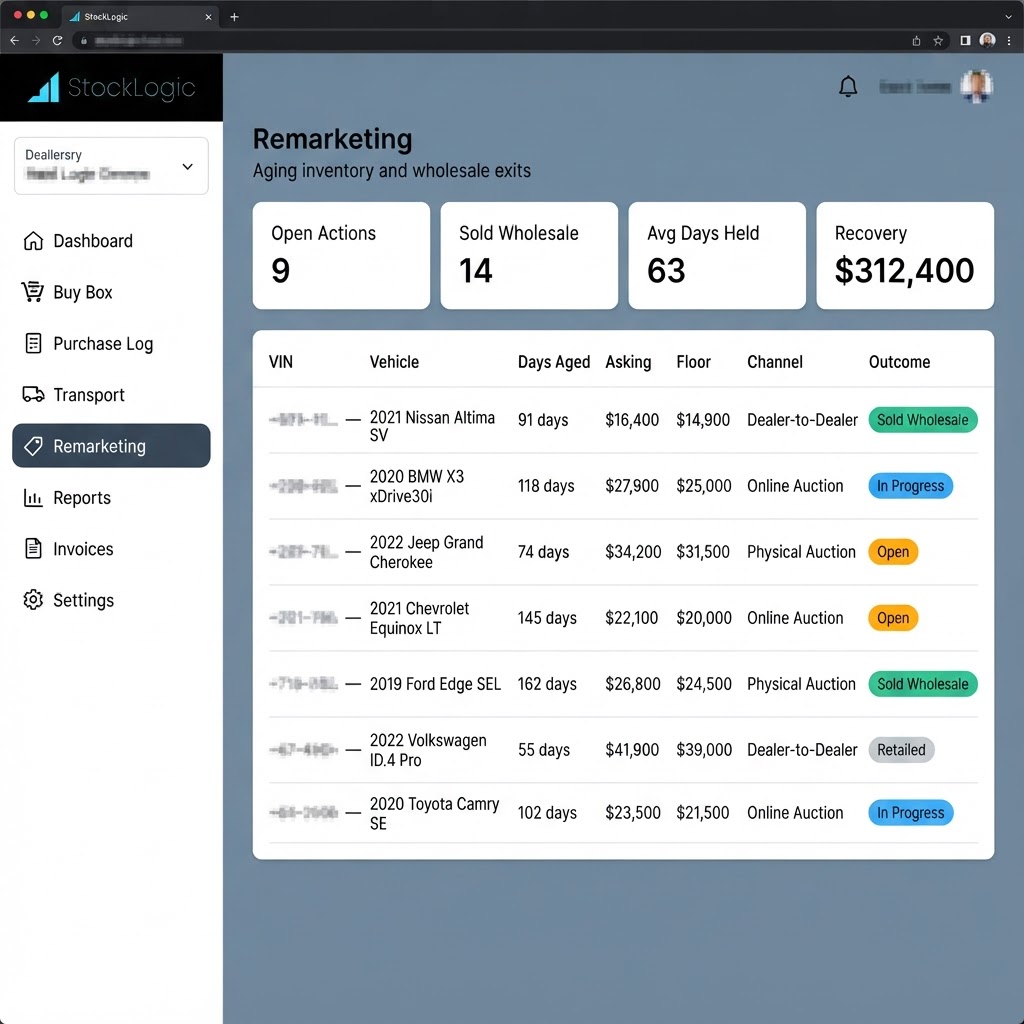Screen dimensions: 1024x1024
Task: Click the 145 days cell
Action: click(x=547, y=618)
